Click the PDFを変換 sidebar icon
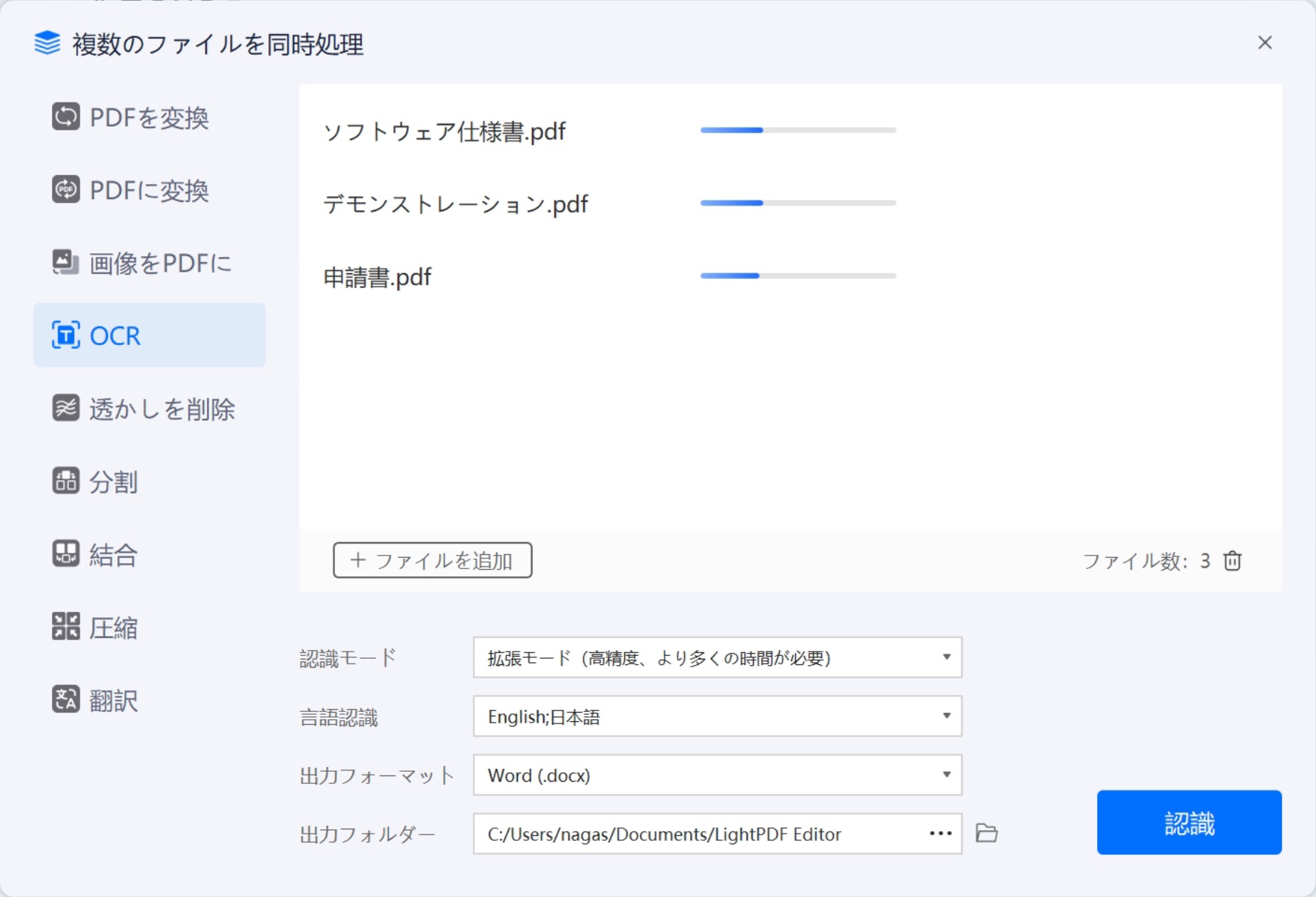Screen dimensions: 1316x897 [x=65, y=117]
